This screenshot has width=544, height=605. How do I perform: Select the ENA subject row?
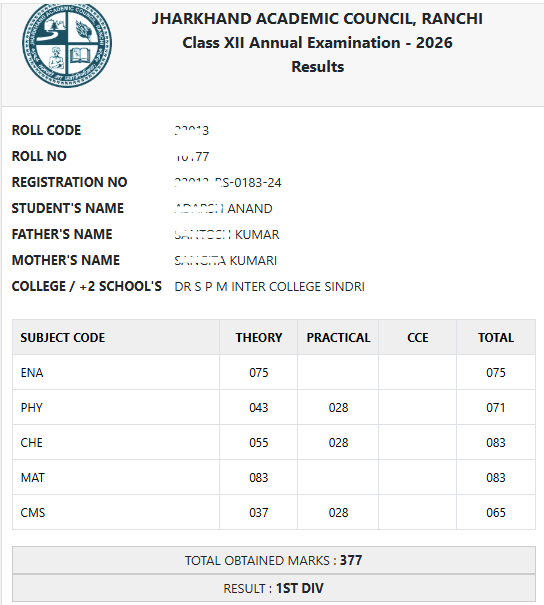(x=274, y=372)
